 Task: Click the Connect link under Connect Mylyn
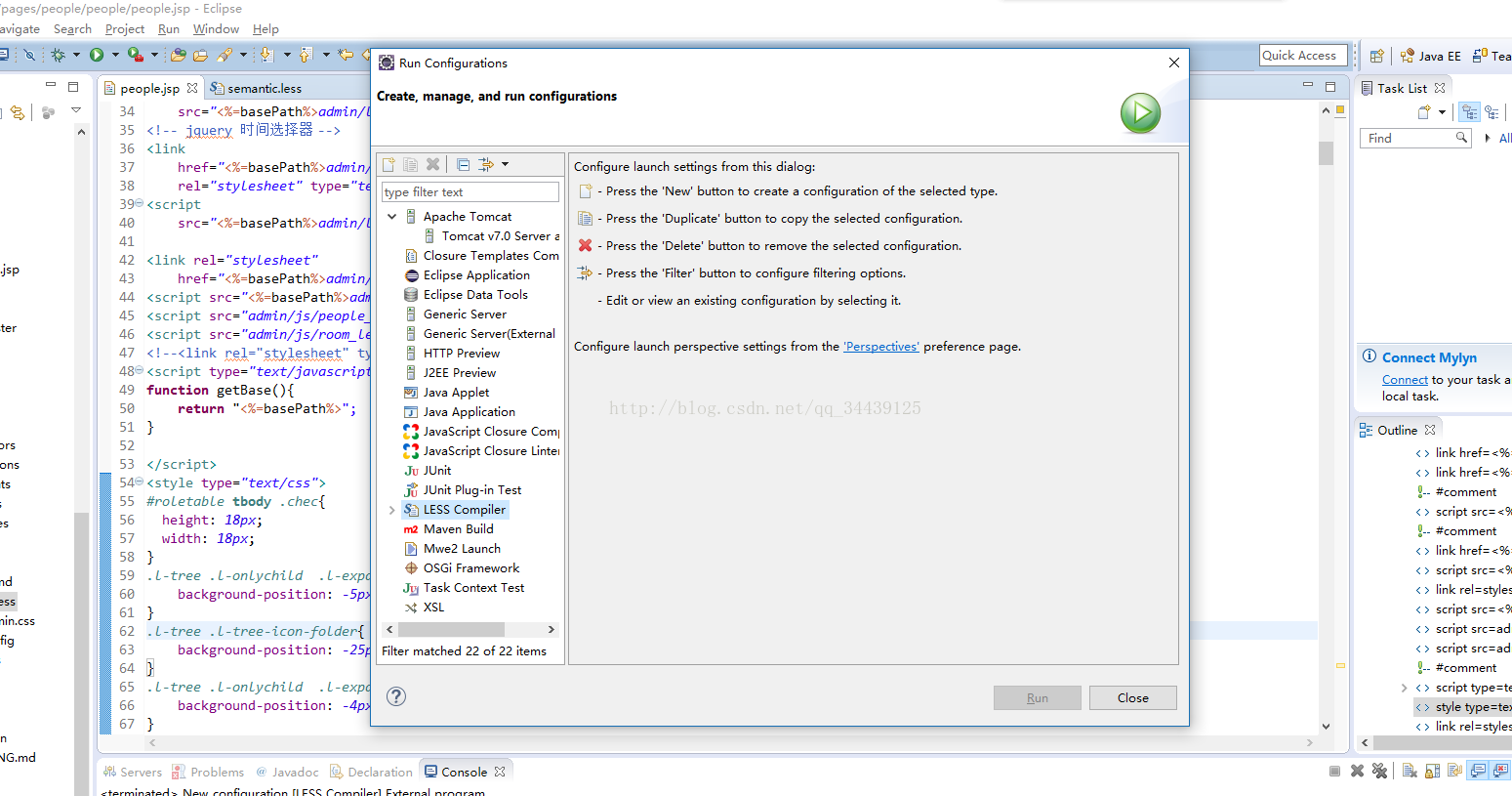(1405, 380)
